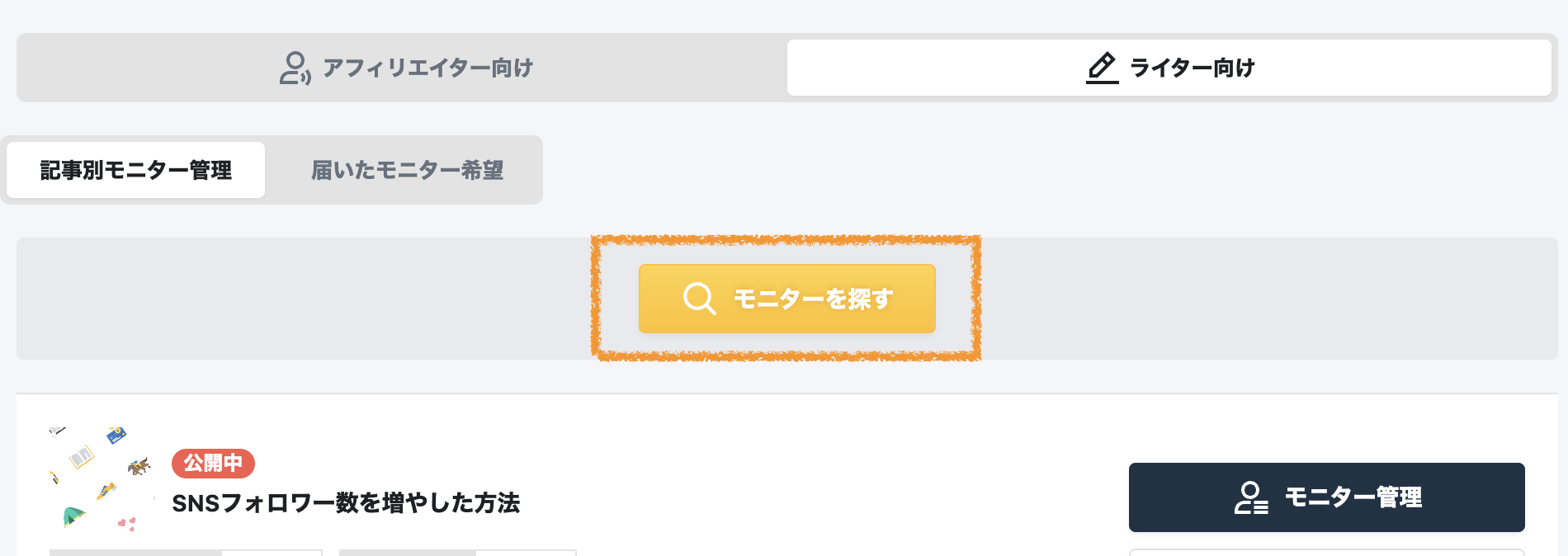
Task: Open the article SNSフォロワー数を増やした方法
Action: 347,502
